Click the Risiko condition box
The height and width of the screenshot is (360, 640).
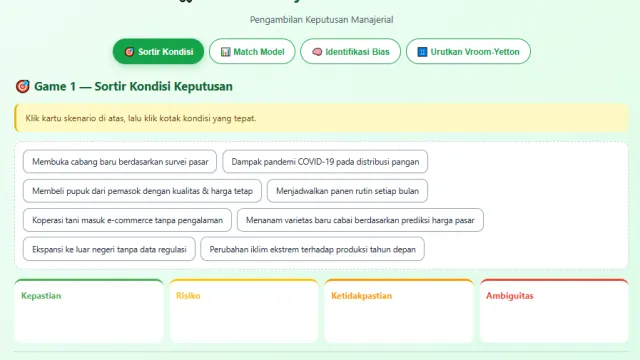click(244, 311)
